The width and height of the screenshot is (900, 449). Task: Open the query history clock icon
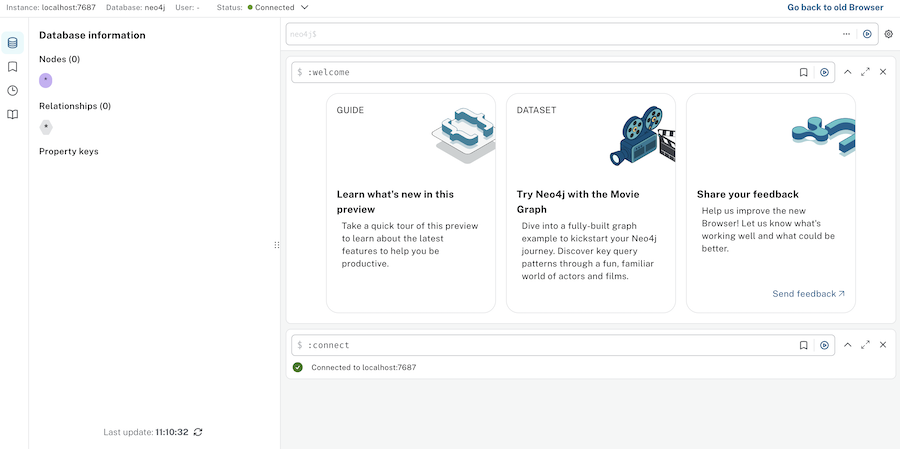[x=13, y=91]
